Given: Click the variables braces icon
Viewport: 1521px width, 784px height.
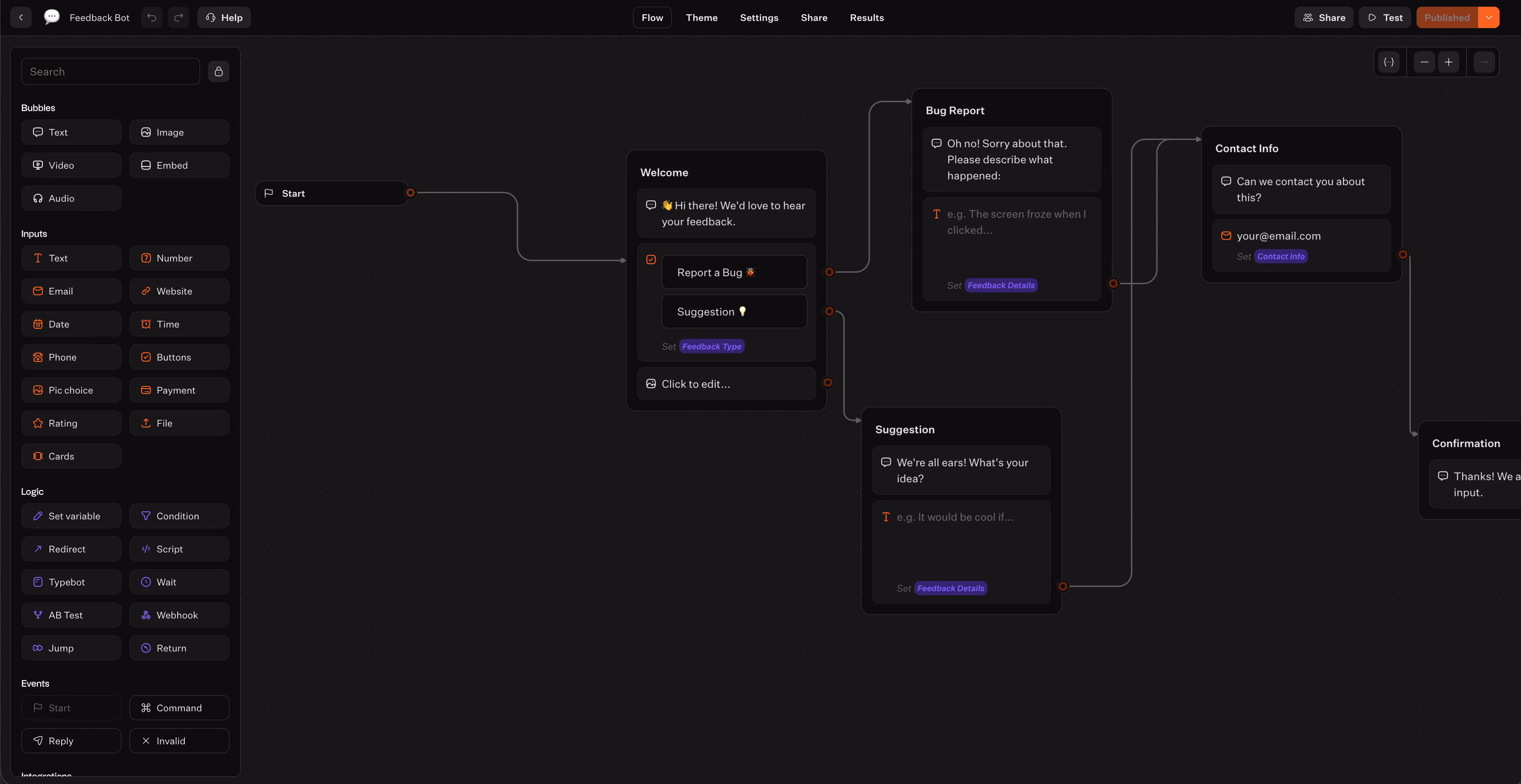Looking at the screenshot, I should (1389, 62).
